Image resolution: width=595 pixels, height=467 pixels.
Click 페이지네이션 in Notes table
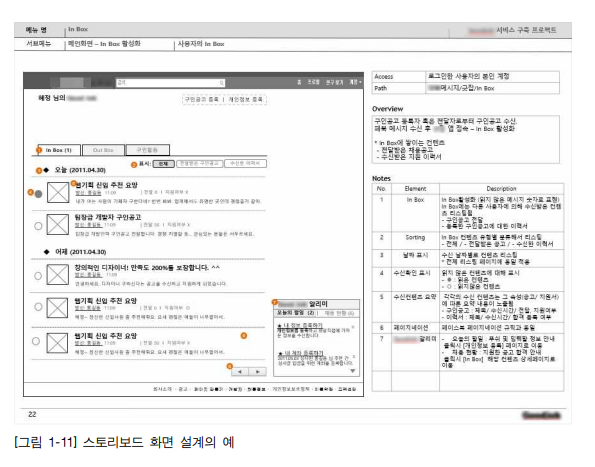pos(411,328)
